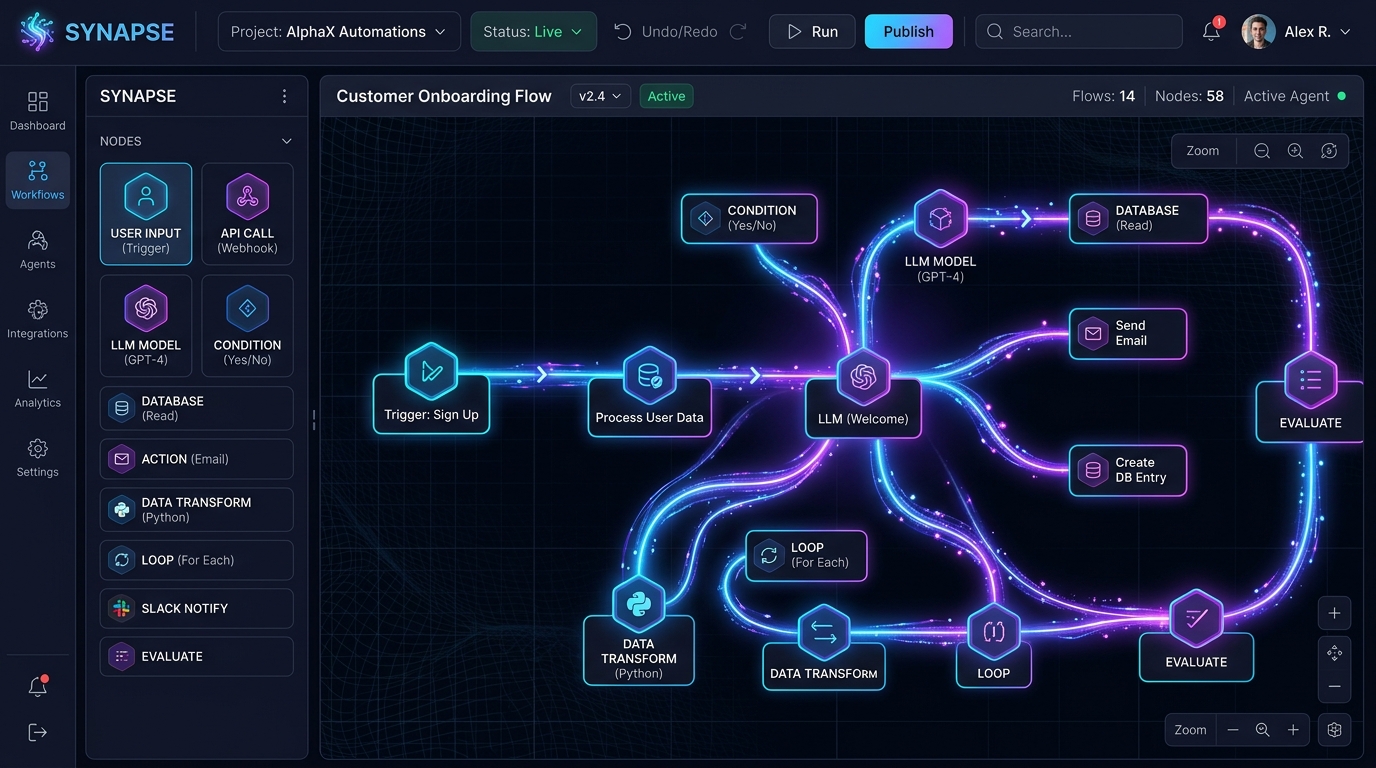1376x768 pixels.
Task: Select the CONDITION (Yes/No) palette tile
Action: [x=248, y=326]
